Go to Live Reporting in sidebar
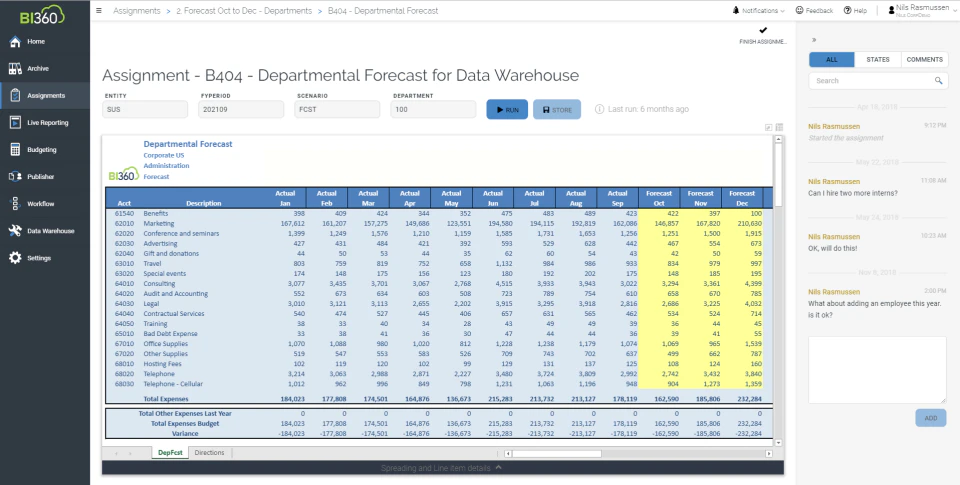Viewport: 960px width, 485px height. (x=47, y=123)
